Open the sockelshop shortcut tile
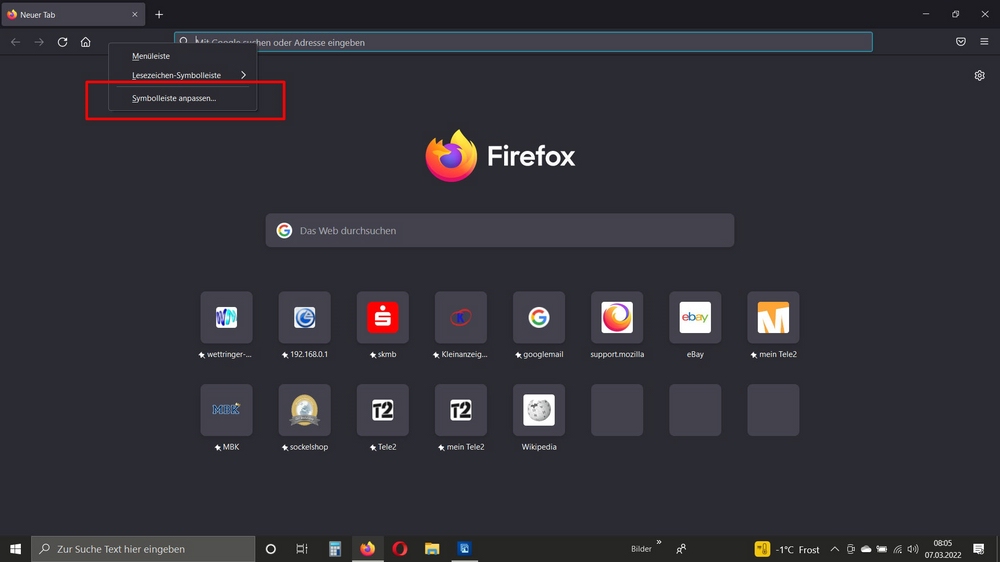This screenshot has height=562, width=1000. (305, 410)
